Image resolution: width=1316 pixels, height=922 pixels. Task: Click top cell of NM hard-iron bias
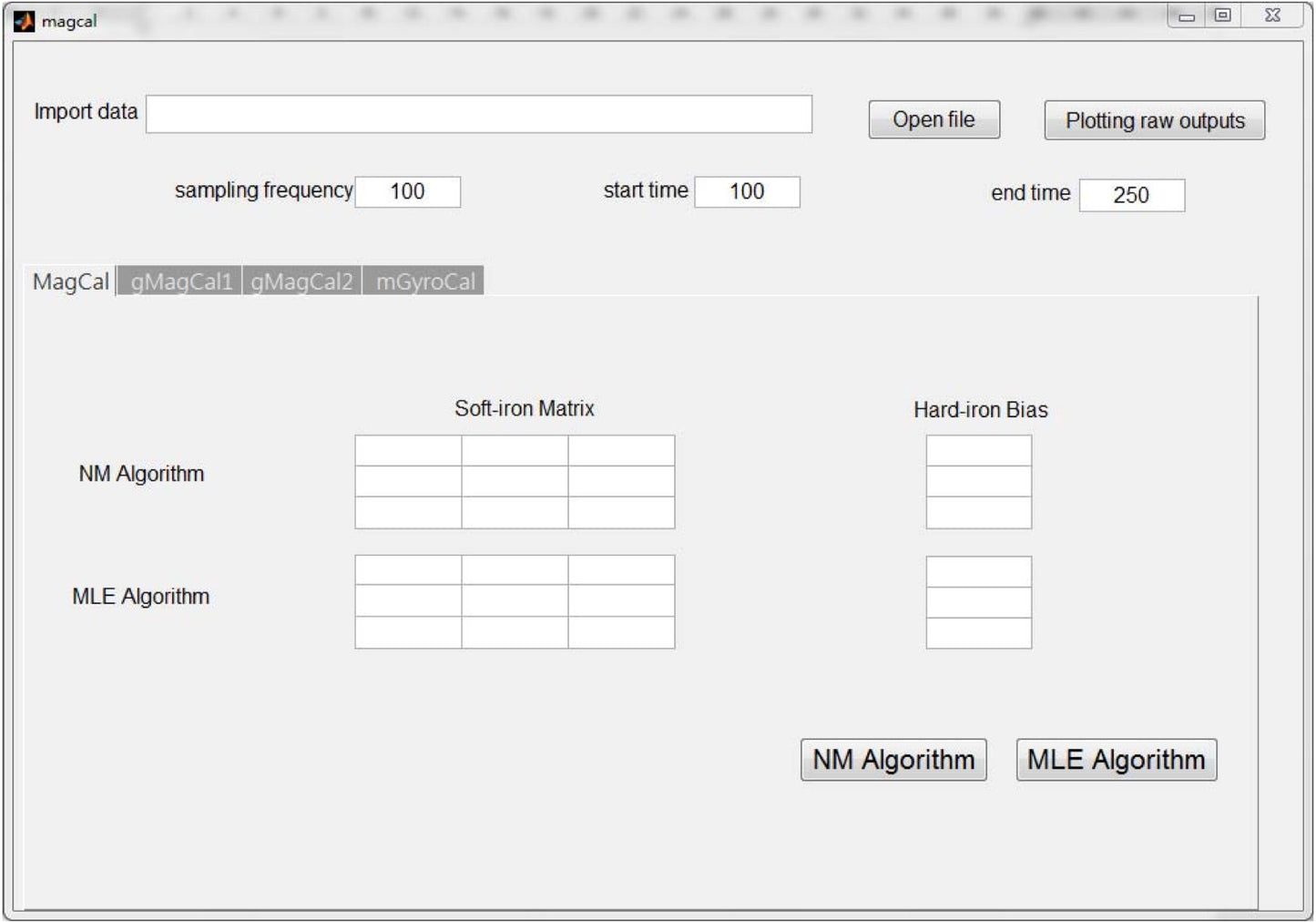click(x=978, y=451)
